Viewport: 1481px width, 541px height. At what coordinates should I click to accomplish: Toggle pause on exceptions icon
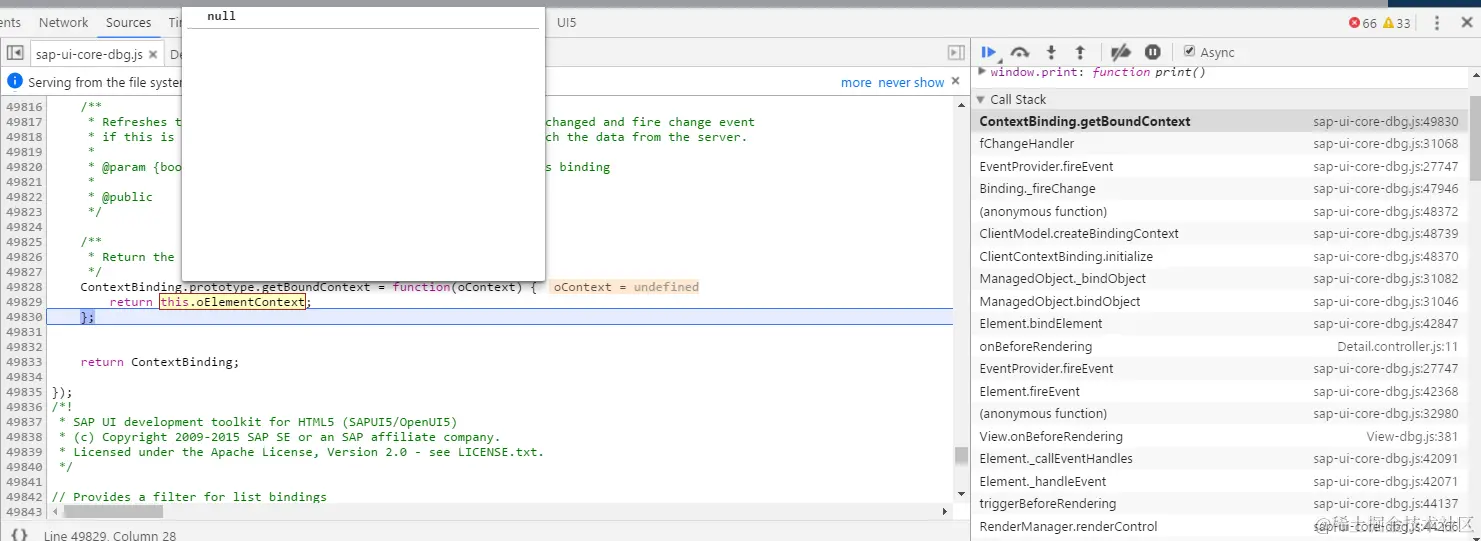point(1152,52)
